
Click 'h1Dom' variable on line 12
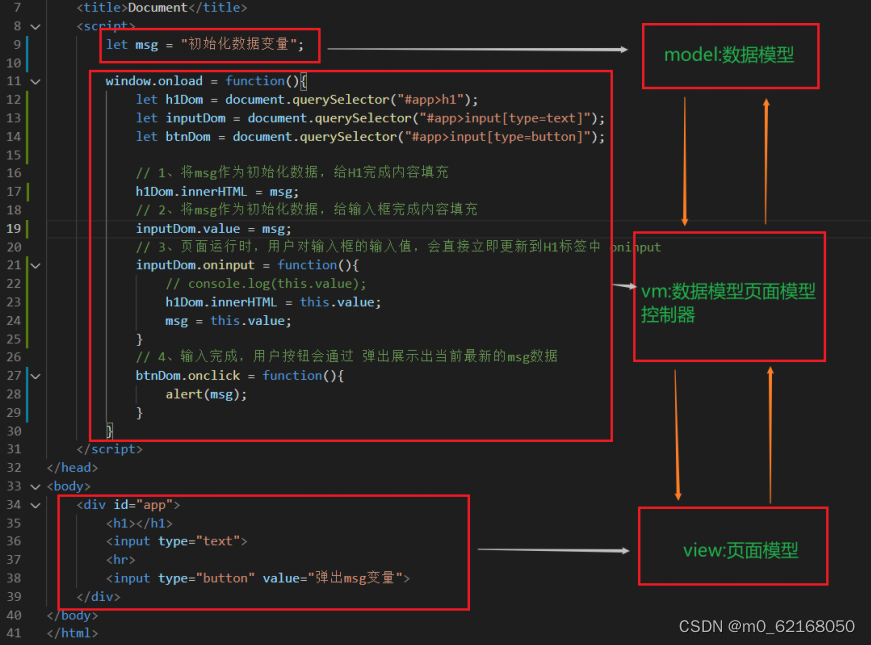[184, 99]
